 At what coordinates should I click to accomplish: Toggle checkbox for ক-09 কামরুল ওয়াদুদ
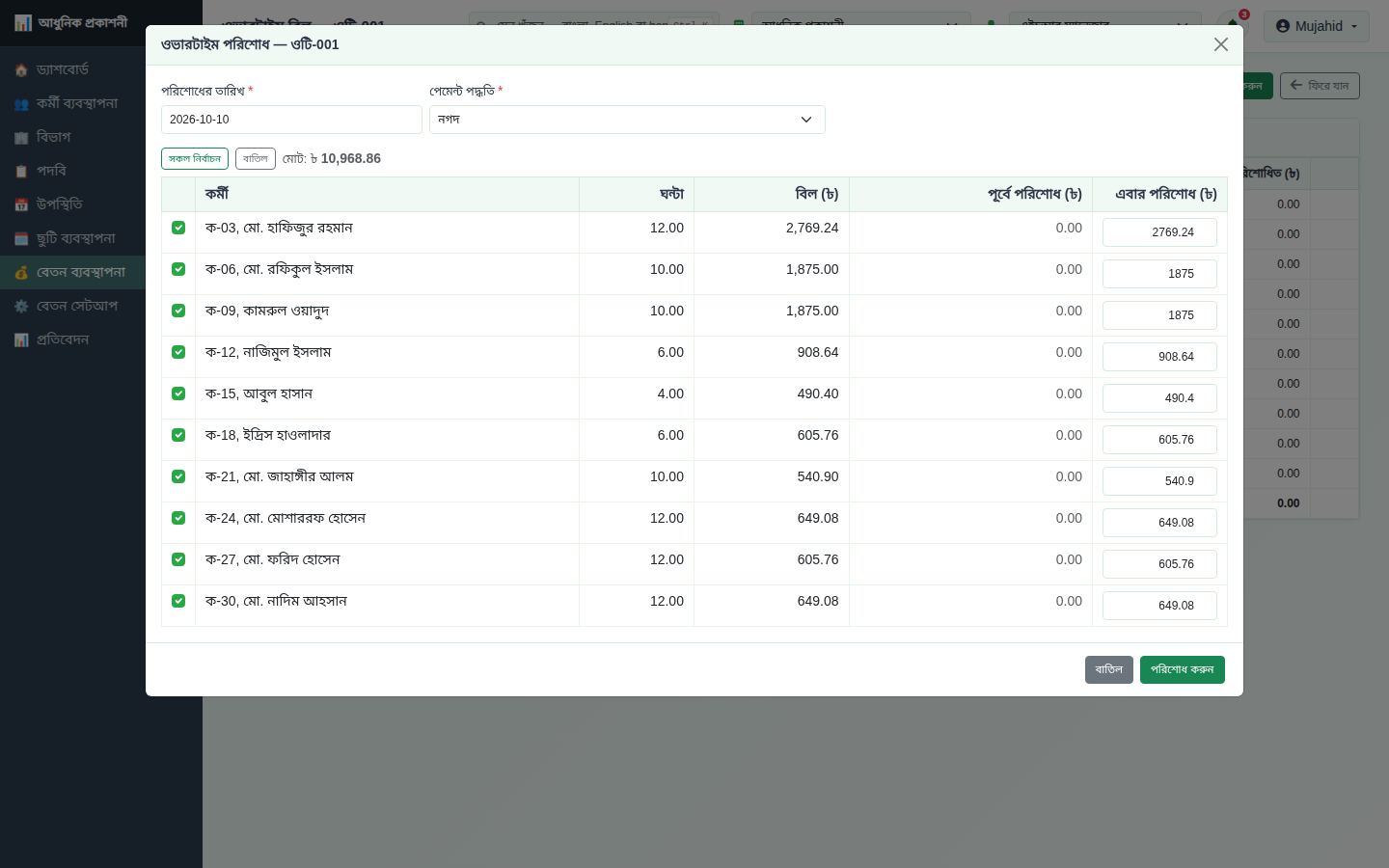pos(178,311)
